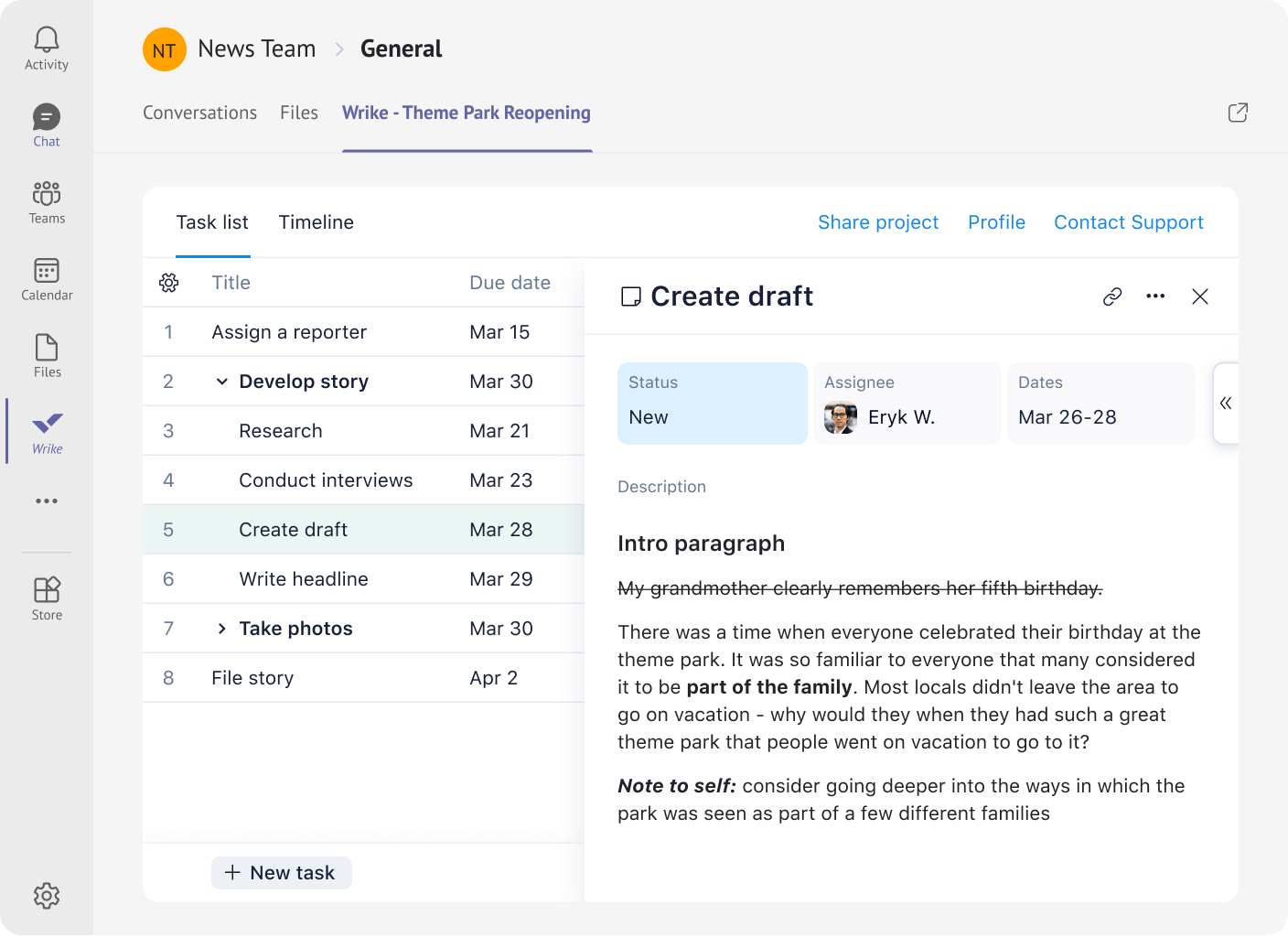Click the Share project link
Image resolution: width=1288 pixels, height=937 pixels.
pyautogui.click(x=877, y=222)
